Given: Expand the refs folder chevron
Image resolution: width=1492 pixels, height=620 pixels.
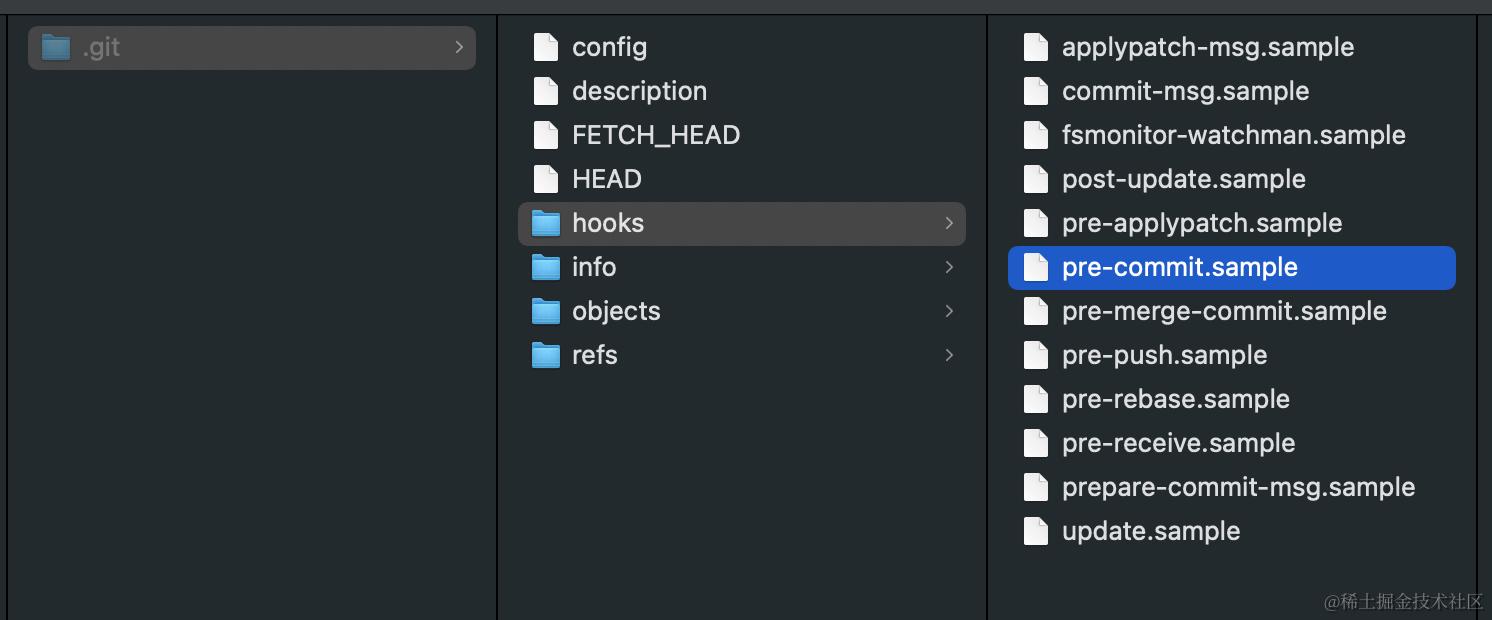Looking at the screenshot, I should coord(949,355).
